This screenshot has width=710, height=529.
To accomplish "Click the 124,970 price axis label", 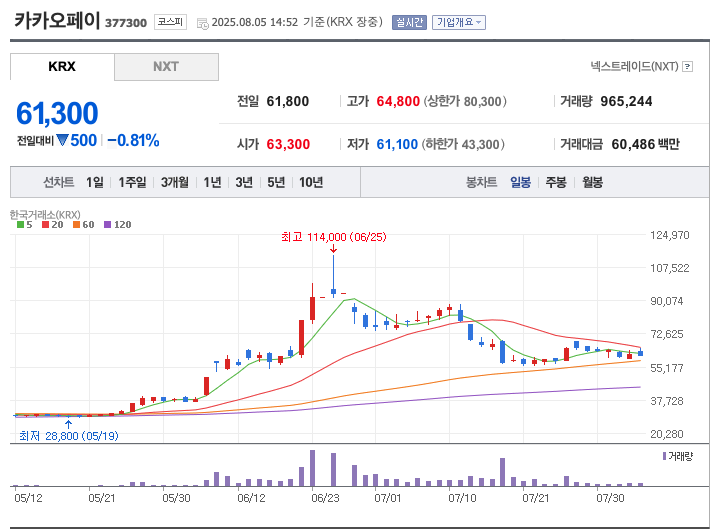I will tap(670, 235).
